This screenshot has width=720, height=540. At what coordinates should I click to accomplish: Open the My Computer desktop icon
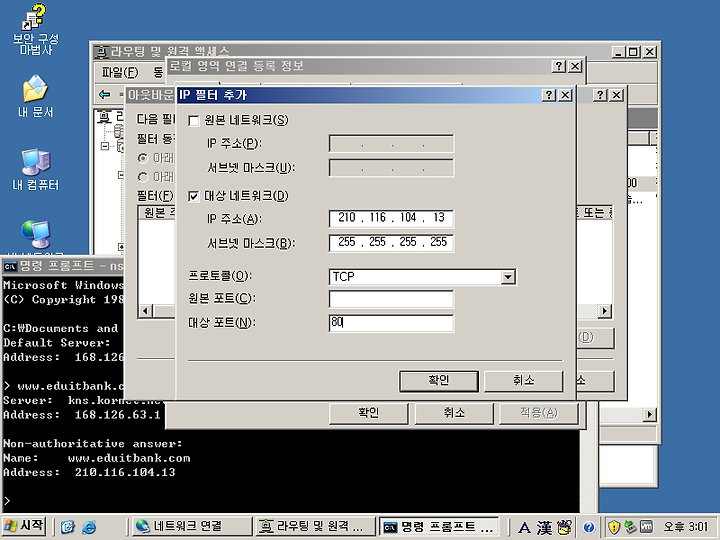coord(35,170)
